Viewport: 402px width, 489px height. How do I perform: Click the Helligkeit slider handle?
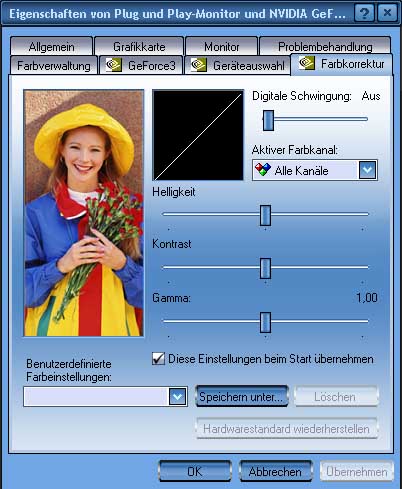coord(265,216)
